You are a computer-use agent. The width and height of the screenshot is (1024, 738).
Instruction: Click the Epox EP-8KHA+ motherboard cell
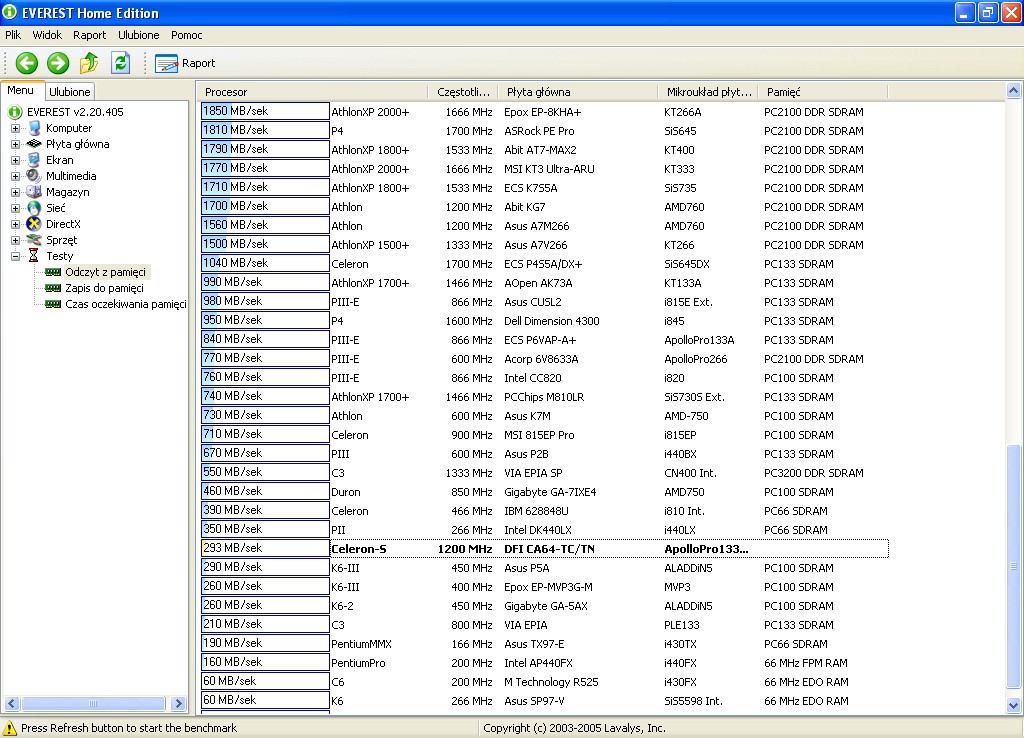click(x=542, y=112)
